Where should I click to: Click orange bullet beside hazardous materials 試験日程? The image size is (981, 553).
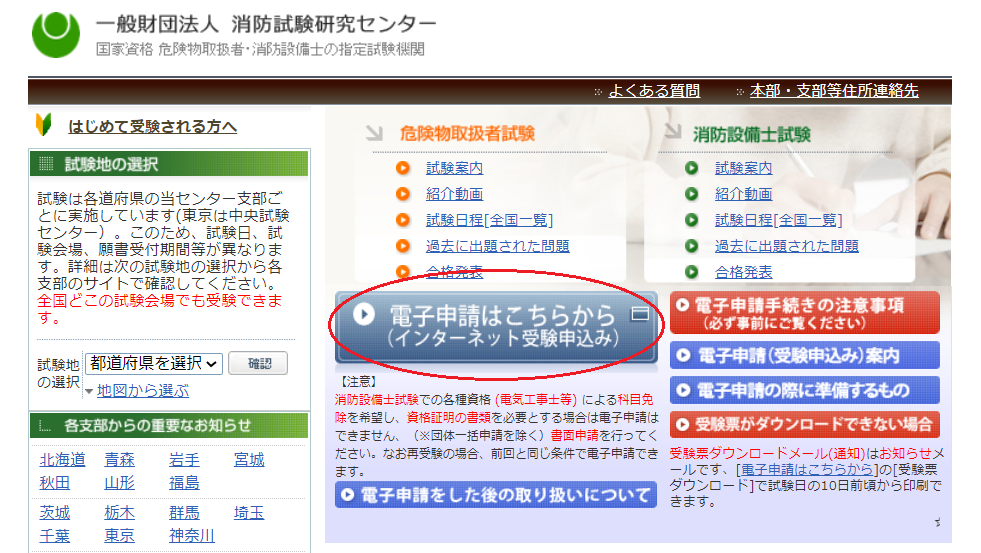[403, 220]
